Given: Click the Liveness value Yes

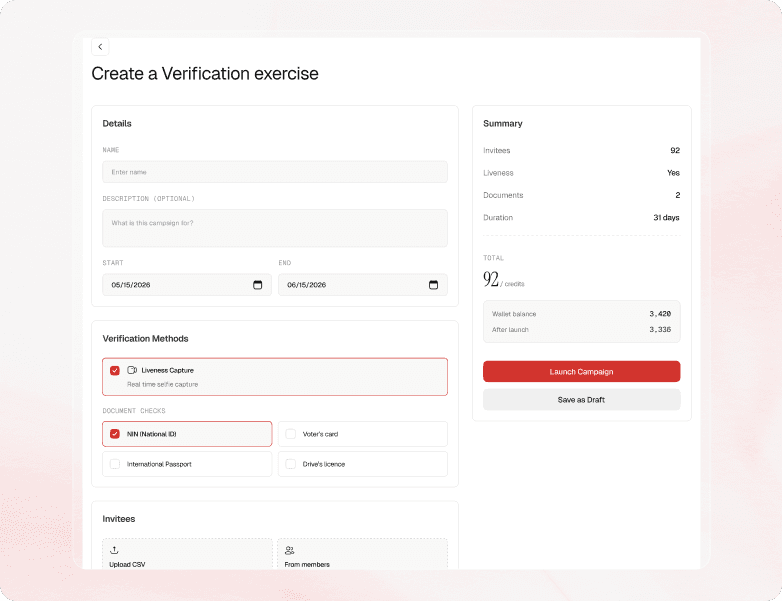Looking at the screenshot, I should (x=673, y=173).
